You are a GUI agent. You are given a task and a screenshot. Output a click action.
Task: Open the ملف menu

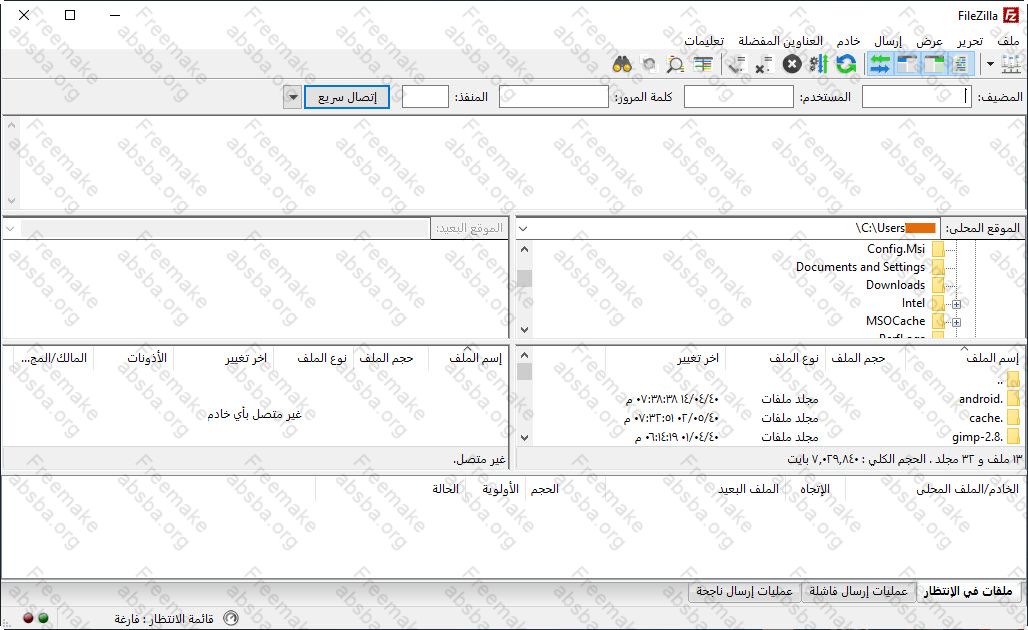(x=1008, y=41)
